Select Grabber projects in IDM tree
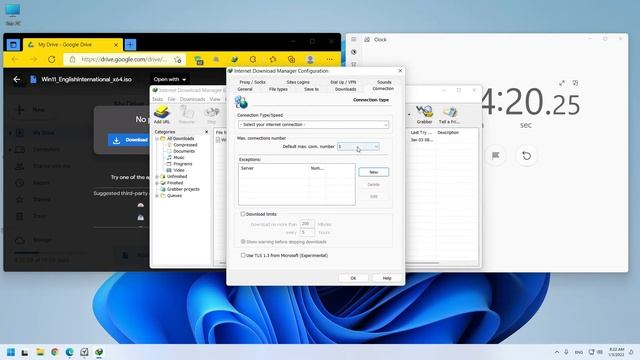Viewport: 640px width, 360px height. 183,189
